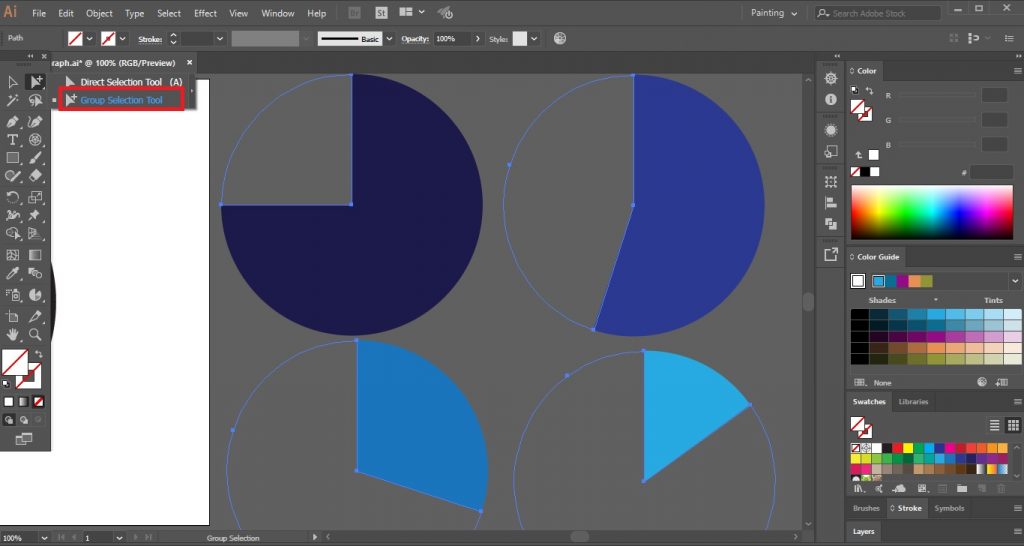The image size is (1024, 546).
Task: Select the Rectangle tool
Action: 12,158
